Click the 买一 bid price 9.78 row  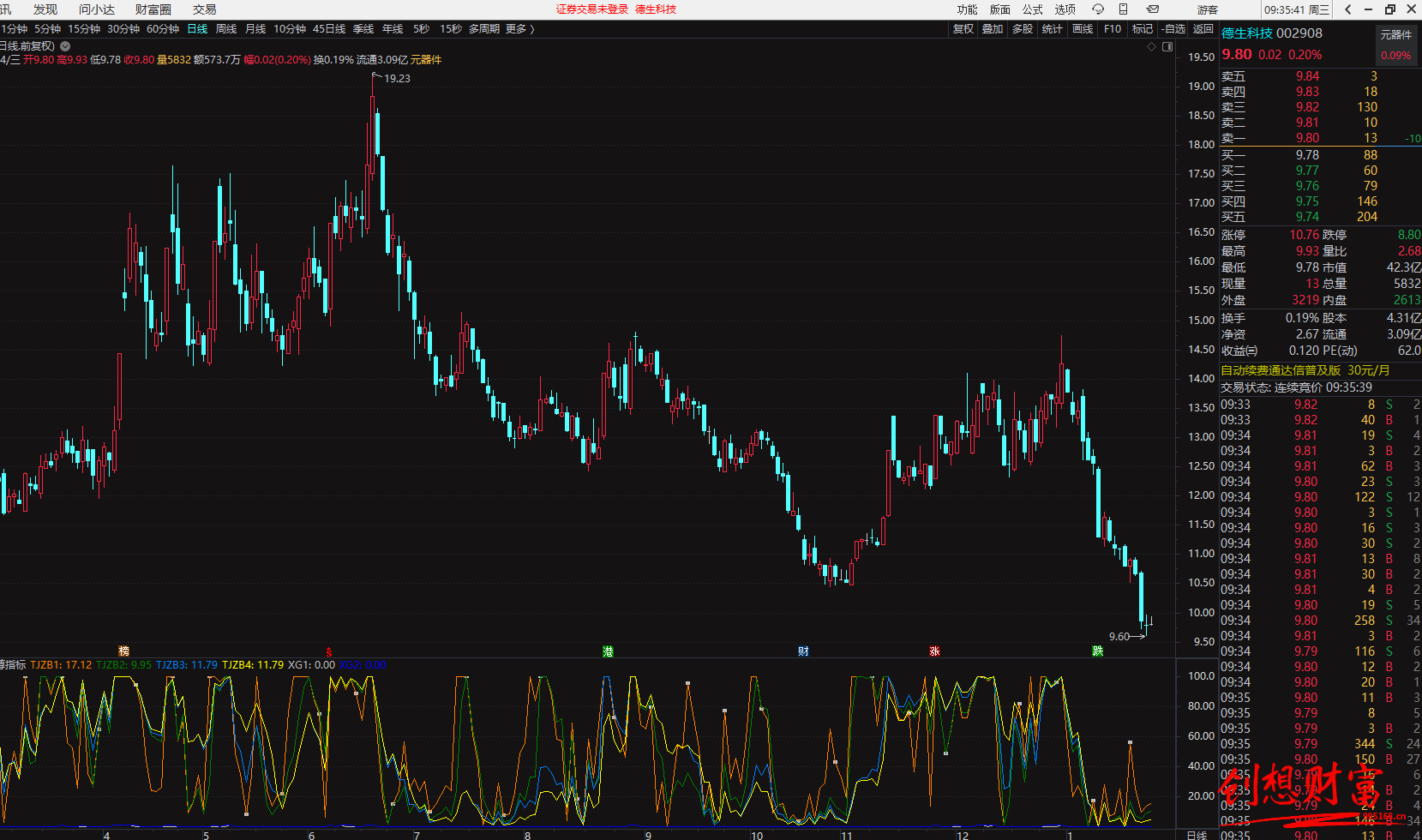[x=1320, y=155]
